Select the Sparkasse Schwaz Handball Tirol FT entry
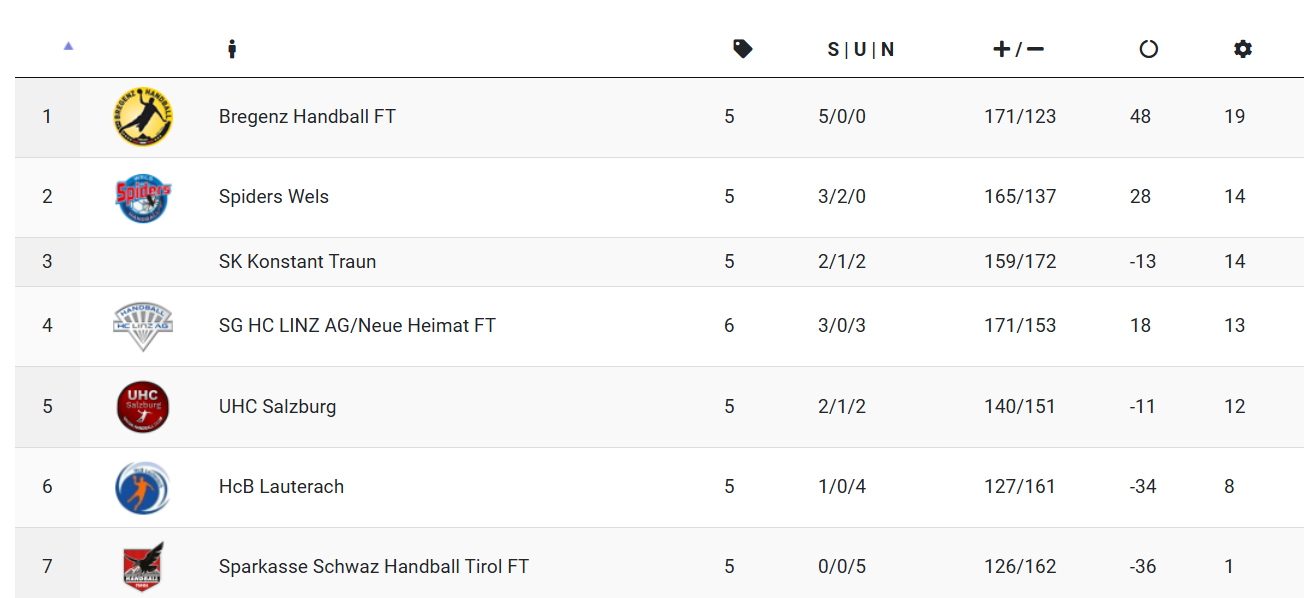The height and width of the screenshot is (598, 1304). [x=374, y=567]
